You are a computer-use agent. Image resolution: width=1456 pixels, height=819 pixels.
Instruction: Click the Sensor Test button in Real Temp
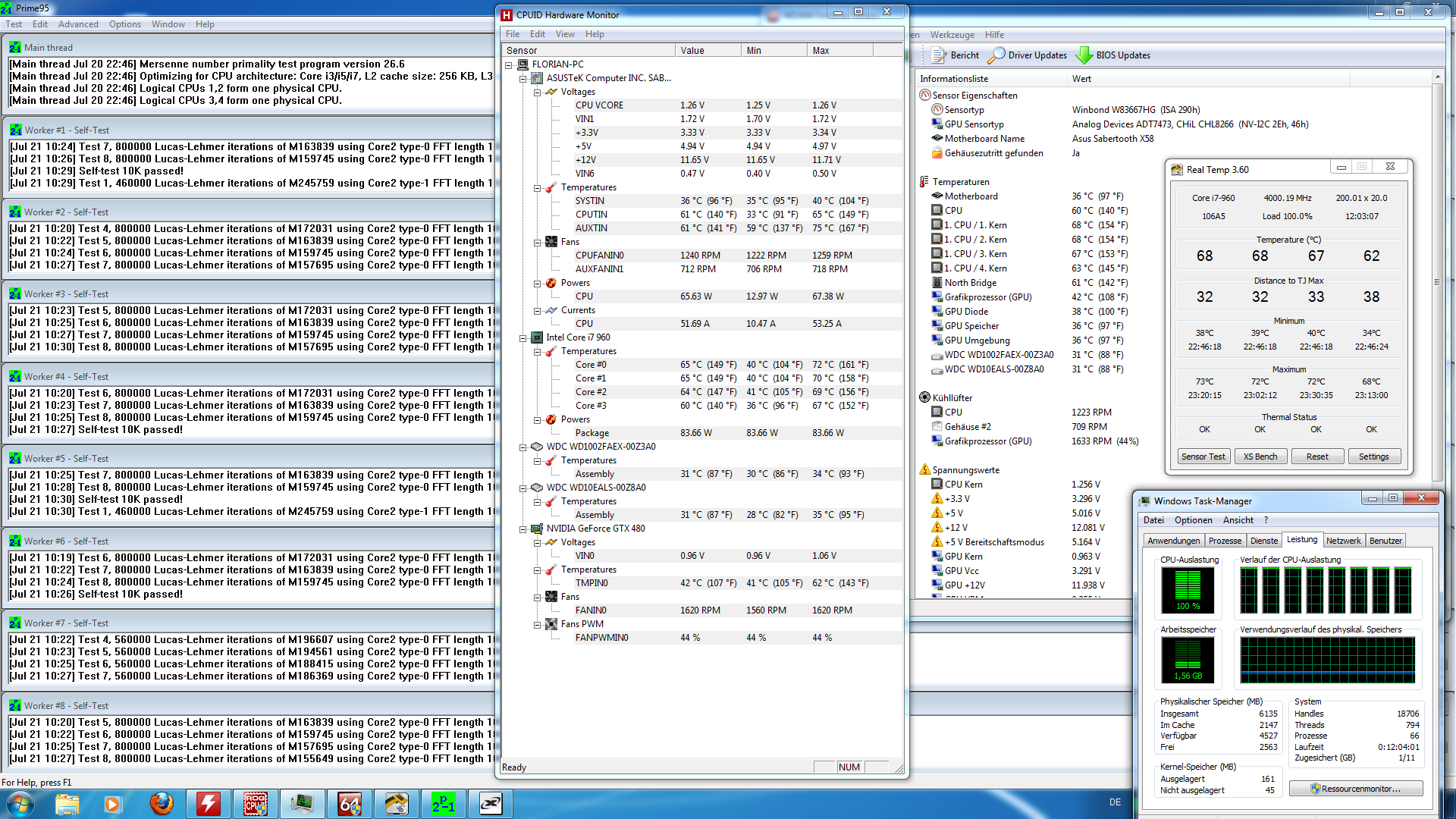(x=1203, y=457)
